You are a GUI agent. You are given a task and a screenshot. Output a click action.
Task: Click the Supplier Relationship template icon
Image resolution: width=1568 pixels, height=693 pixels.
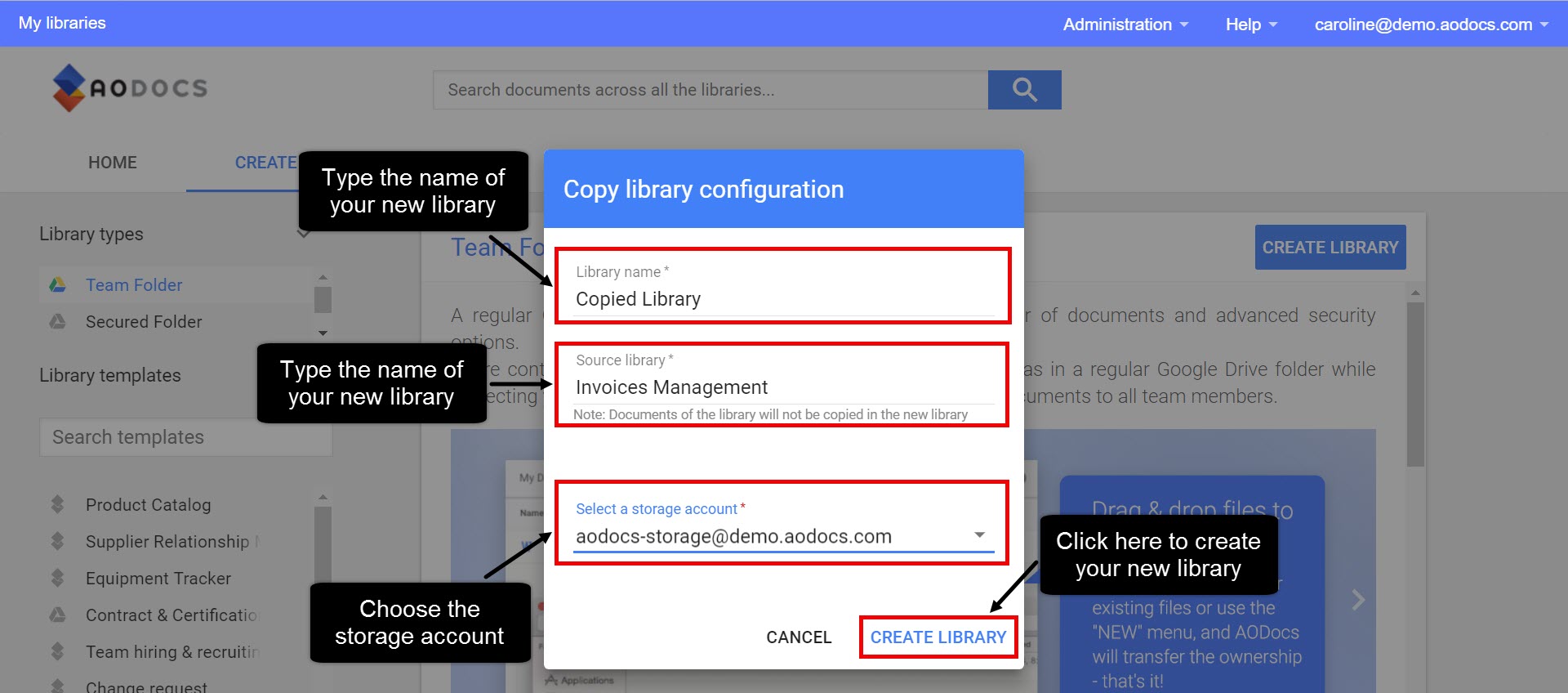coord(57,541)
